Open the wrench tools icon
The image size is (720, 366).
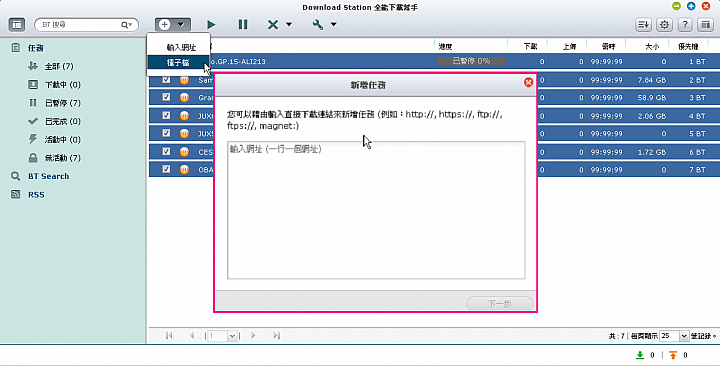[318, 24]
